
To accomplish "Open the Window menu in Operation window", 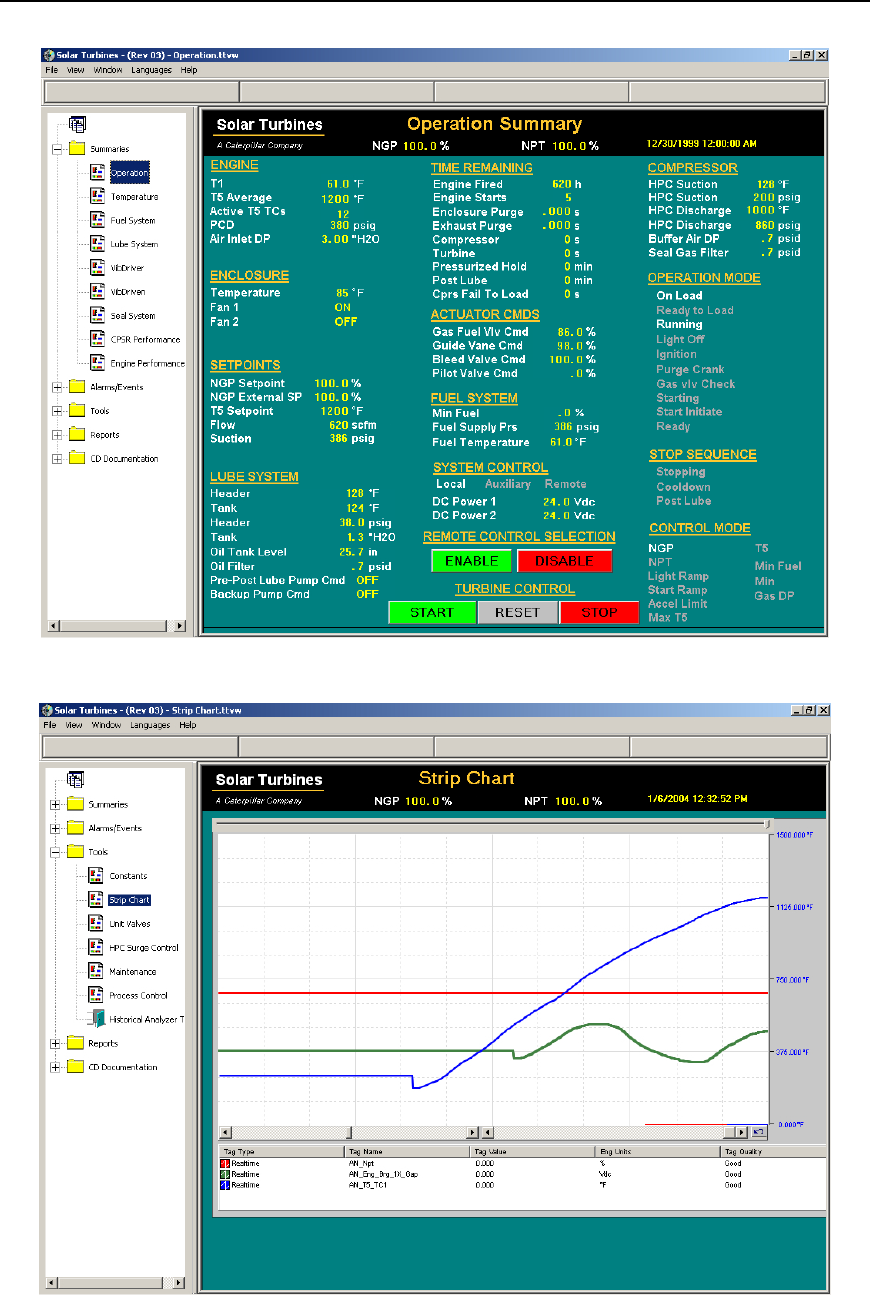I will (x=107, y=70).
